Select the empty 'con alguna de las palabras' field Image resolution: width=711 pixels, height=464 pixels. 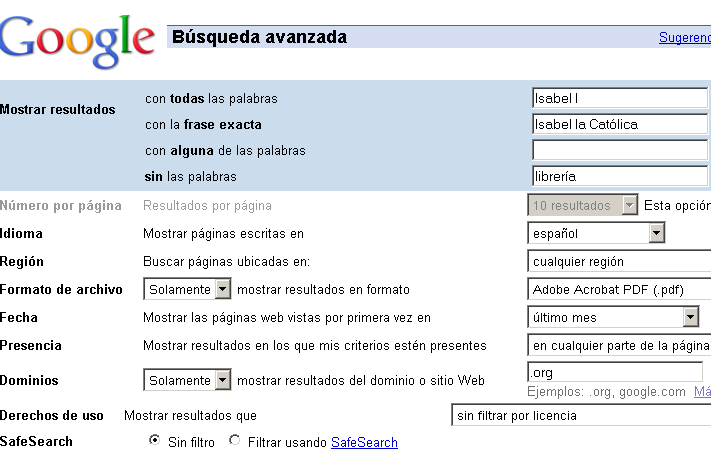(620, 150)
